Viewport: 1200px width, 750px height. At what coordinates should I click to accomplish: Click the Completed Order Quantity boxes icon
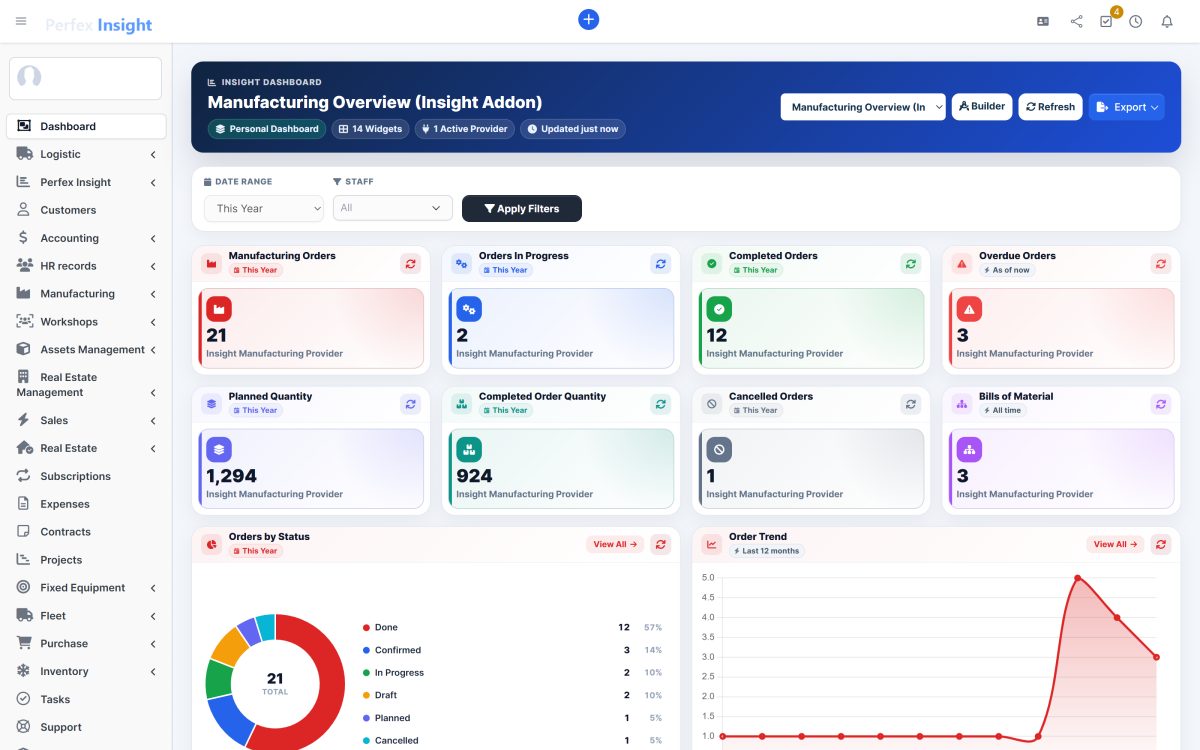pyautogui.click(x=469, y=449)
